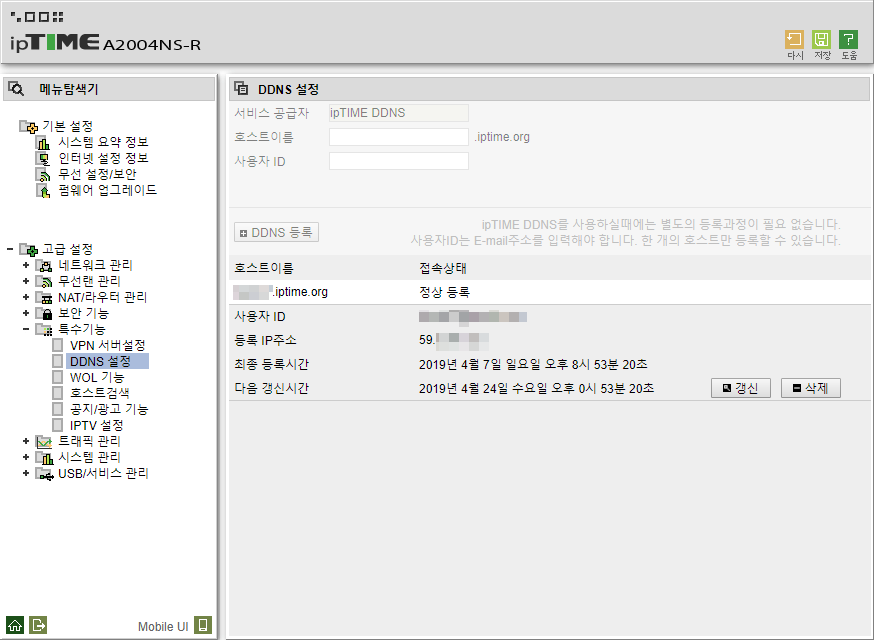Click the 고급 설정 folder icon
Viewport: 874px width, 640px height.
coord(28,249)
